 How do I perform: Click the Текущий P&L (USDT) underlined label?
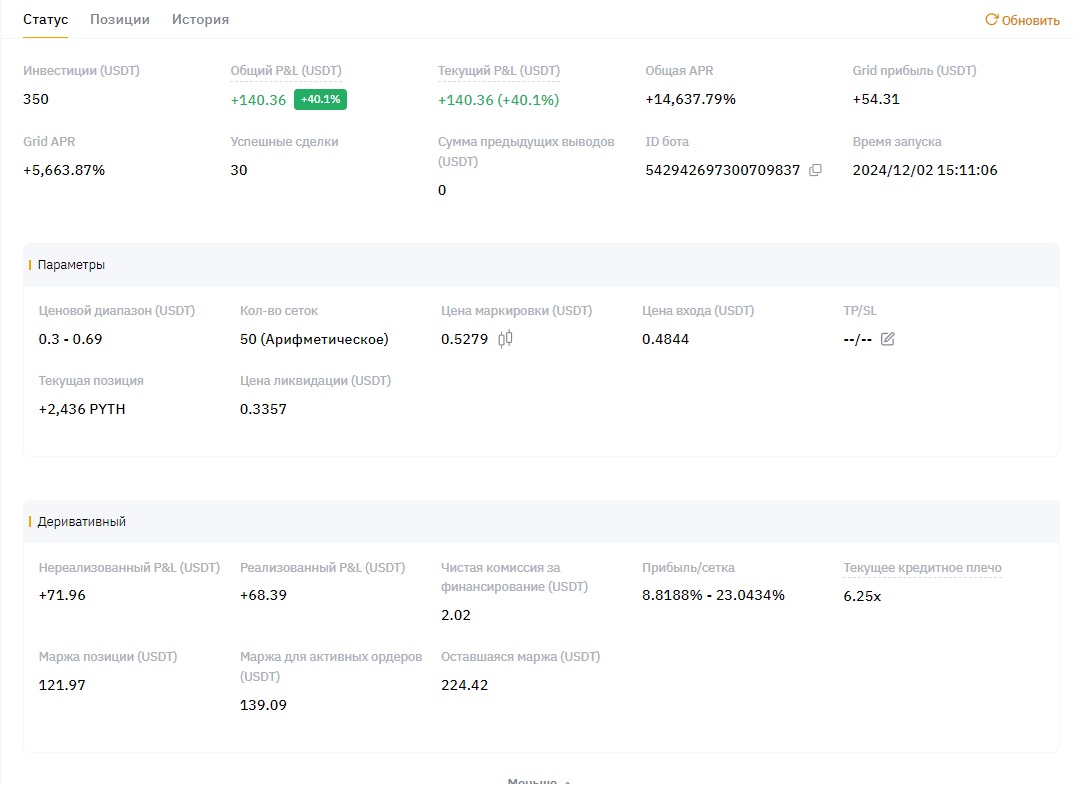pos(499,71)
